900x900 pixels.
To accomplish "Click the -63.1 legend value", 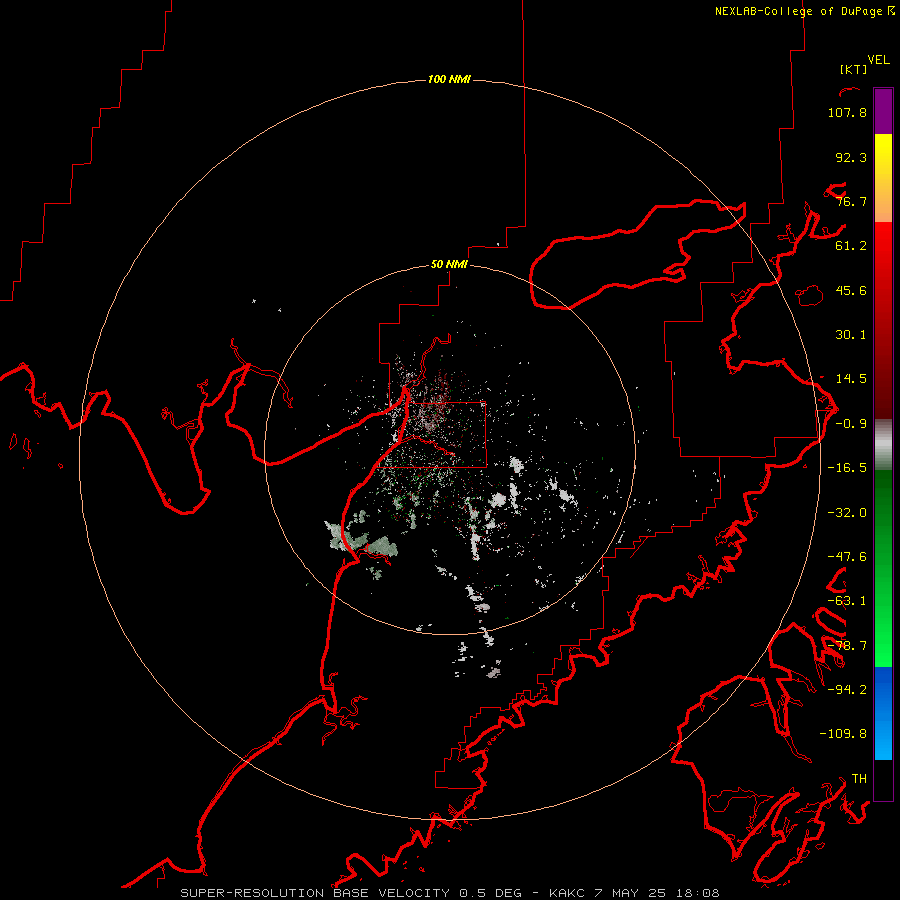I will [x=847, y=601].
